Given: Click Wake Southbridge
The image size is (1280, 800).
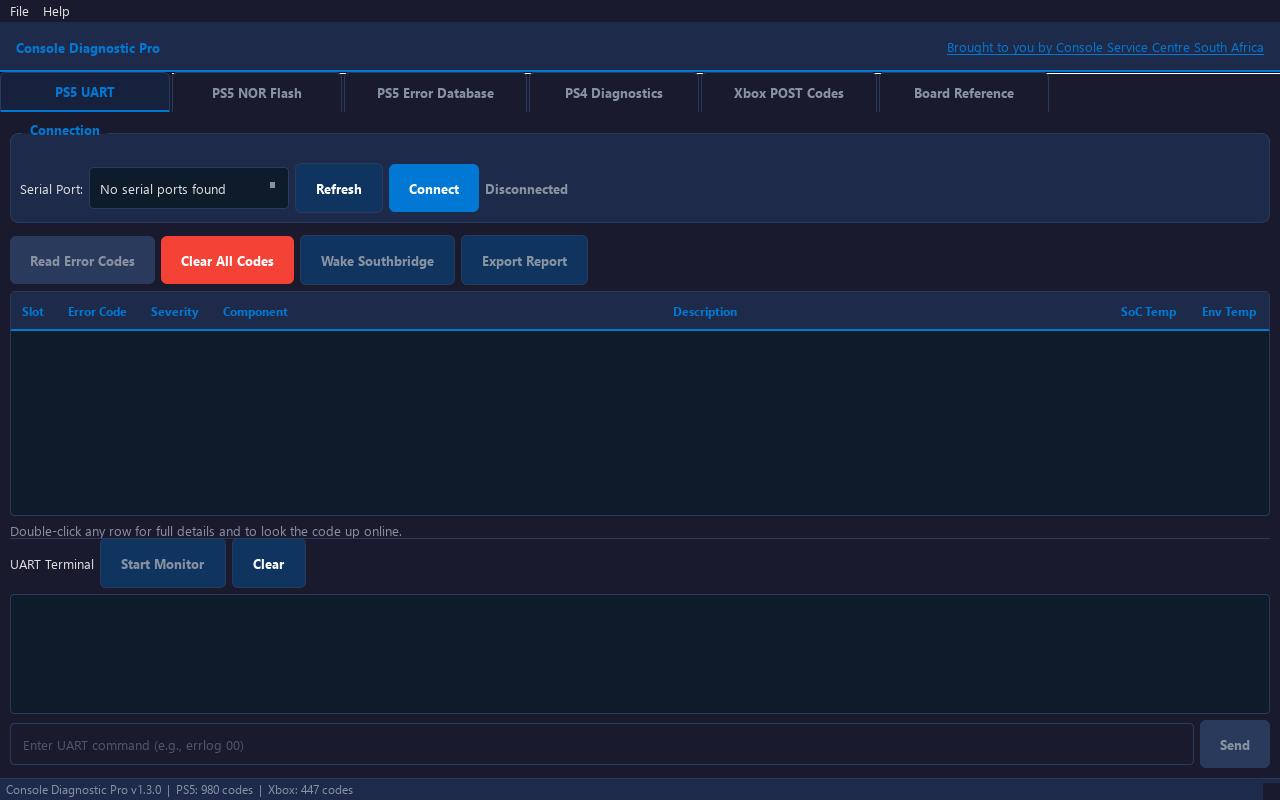Looking at the screenshot, I should 377,261.
